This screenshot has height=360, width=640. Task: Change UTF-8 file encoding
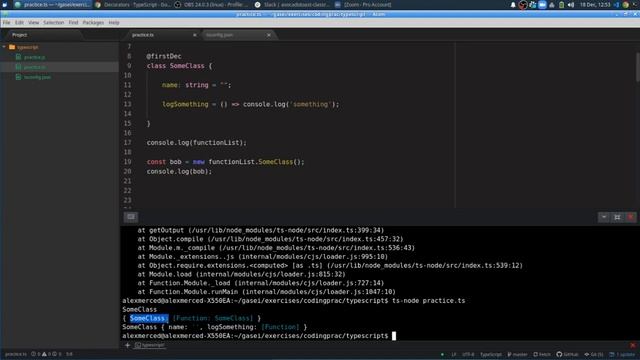[x=468, y=354]
